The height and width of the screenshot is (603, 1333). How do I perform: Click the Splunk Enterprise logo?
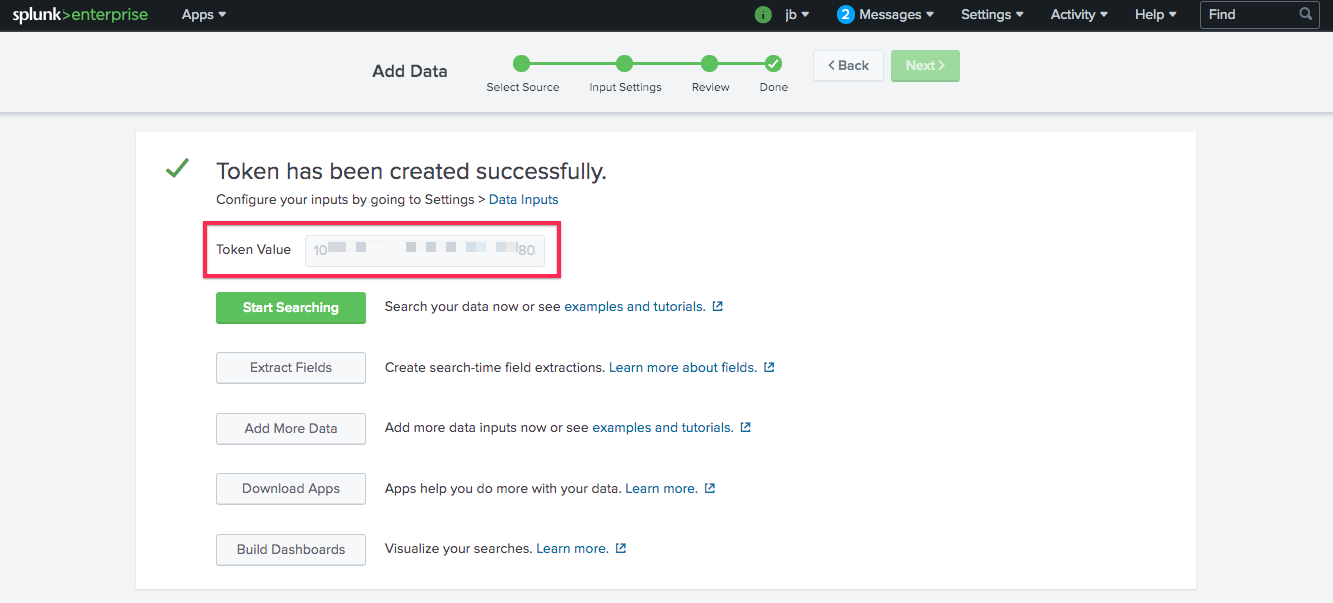click(x=80, y=15)
